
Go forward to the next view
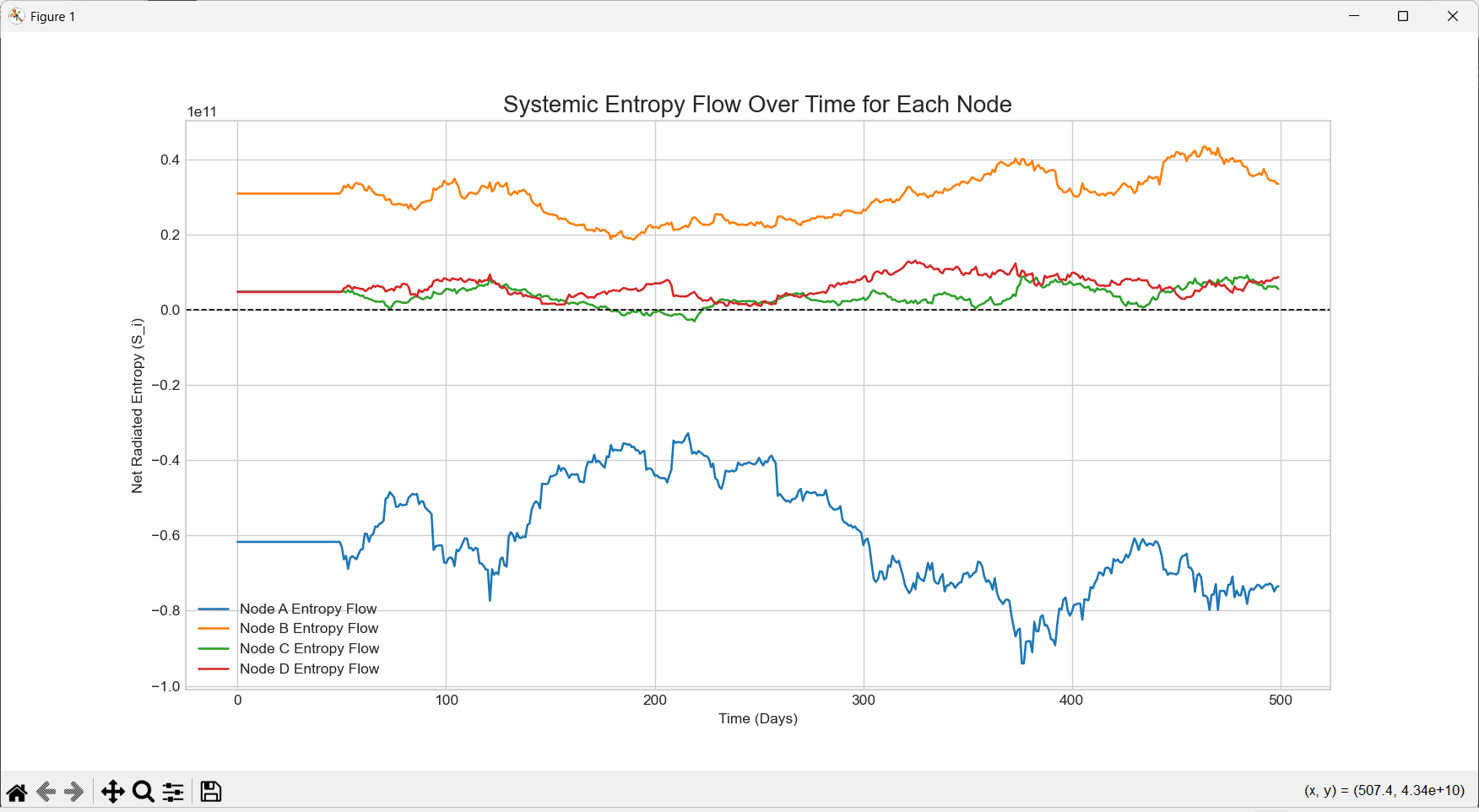(74, 792)
